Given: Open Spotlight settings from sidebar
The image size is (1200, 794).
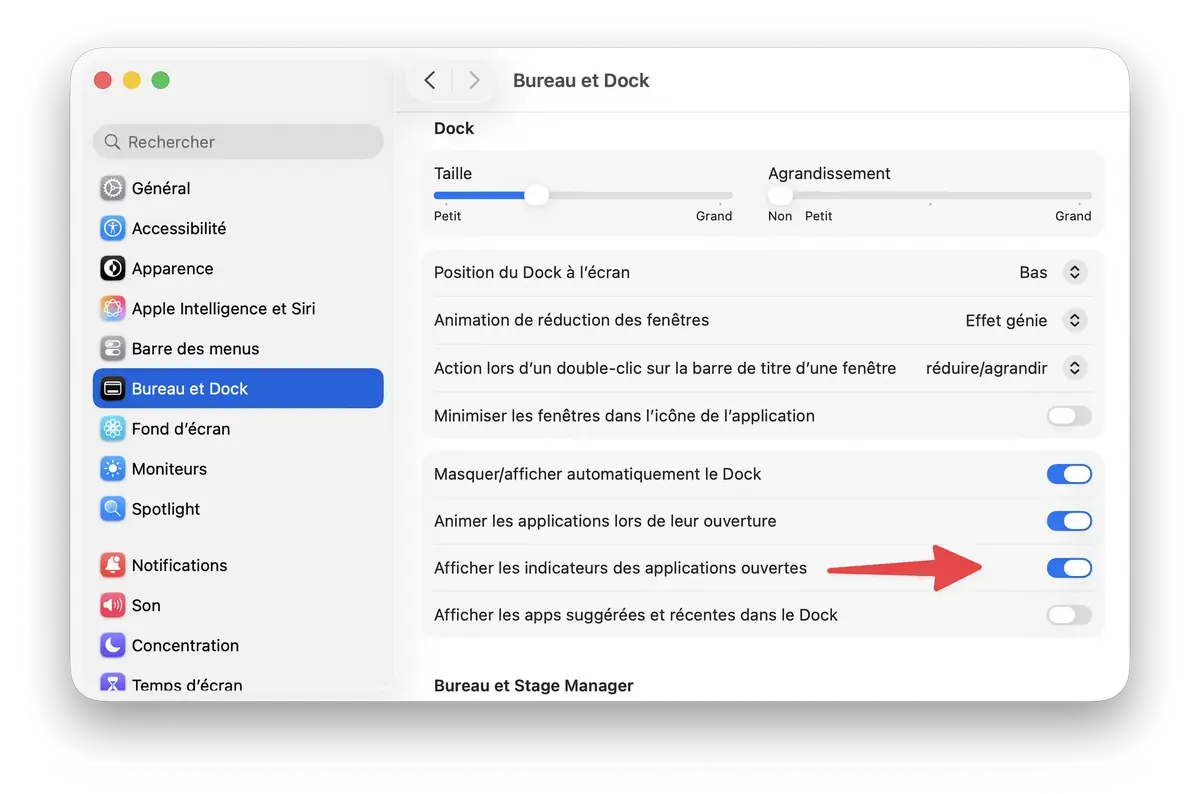Looking at the screenshot, I should [164, 508].
